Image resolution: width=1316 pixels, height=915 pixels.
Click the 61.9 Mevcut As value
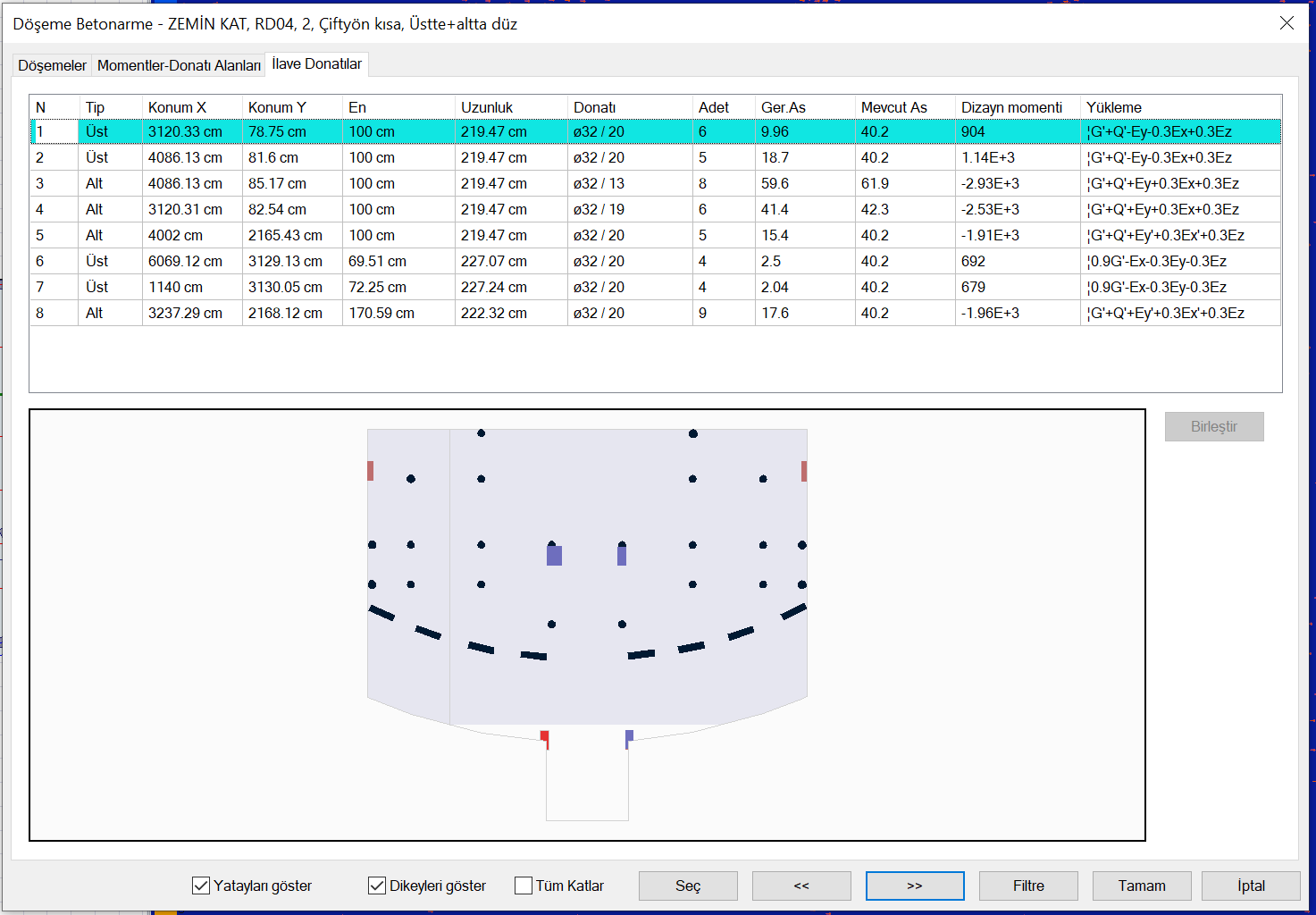[x=905, y=183]
